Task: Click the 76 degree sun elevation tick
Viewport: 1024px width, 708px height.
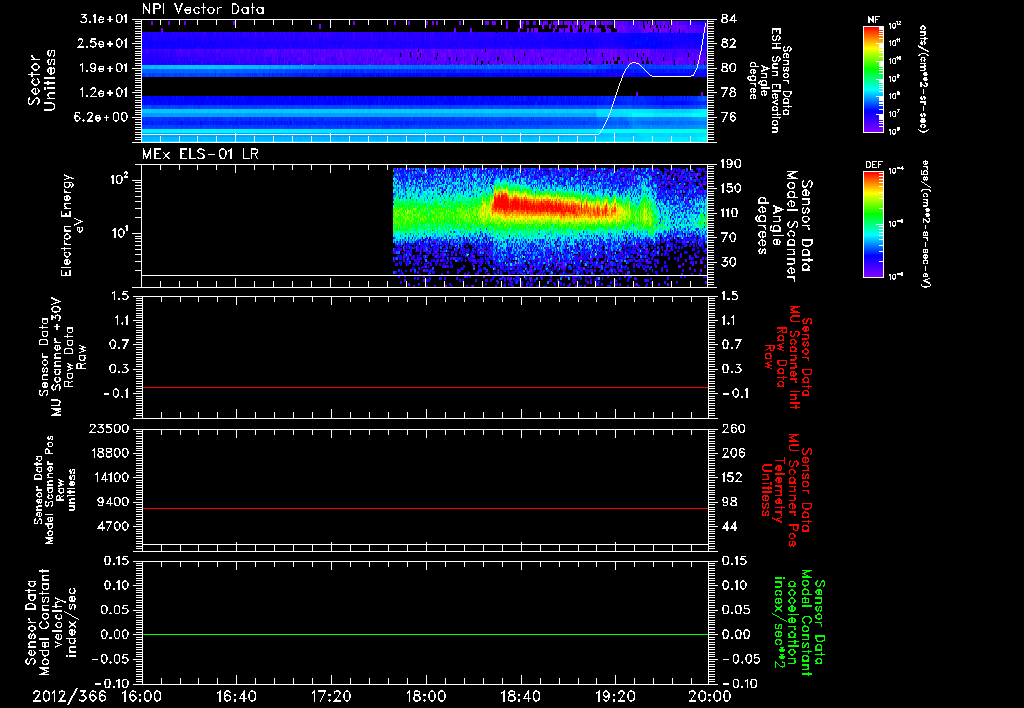Action: [729, 117]
